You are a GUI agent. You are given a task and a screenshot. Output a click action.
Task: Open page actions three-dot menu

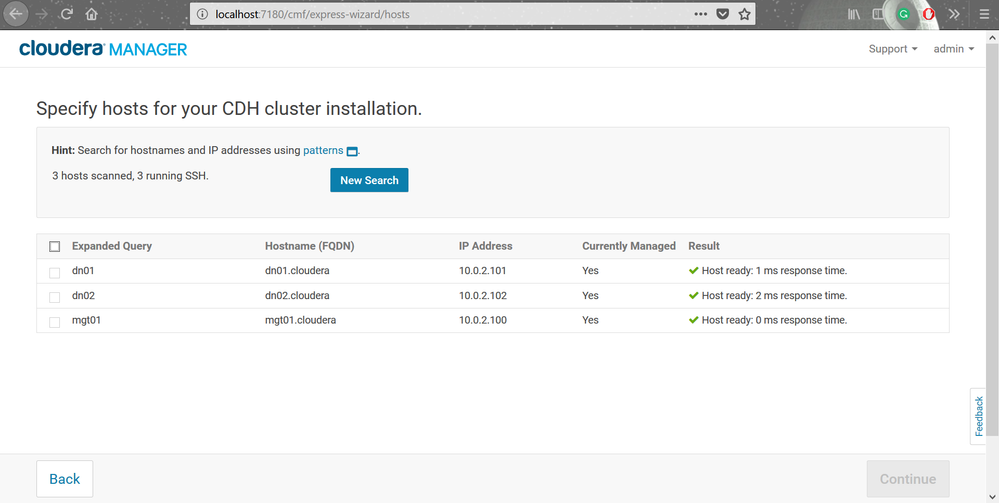(700, 15)
